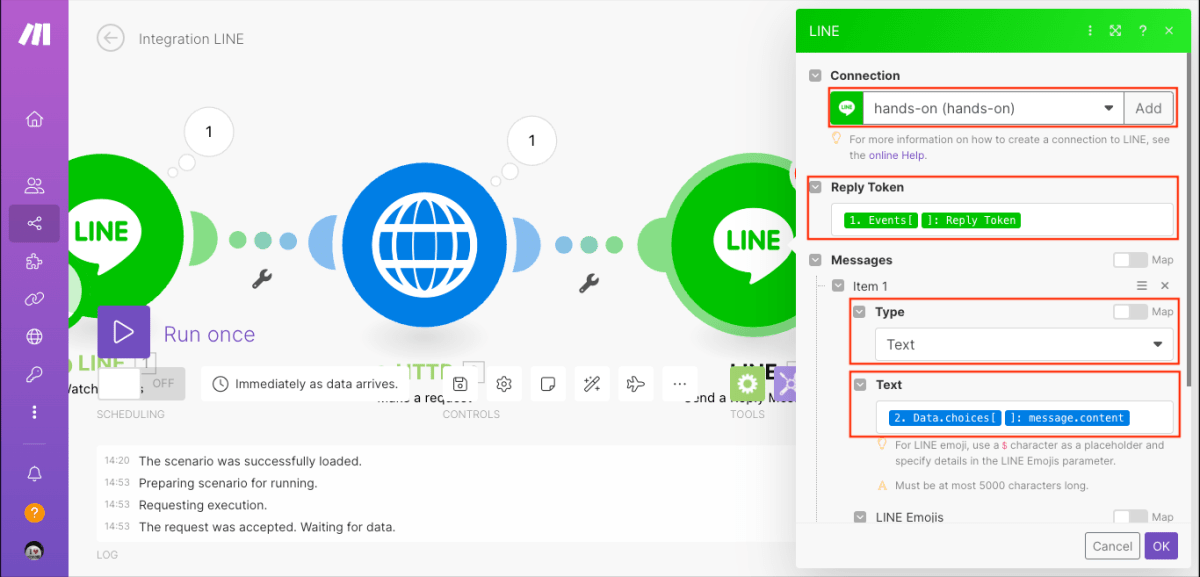Image resolution: width=1200 pixels, height=577 pixels.
Task: Collapse the Connection section
Action: point(816,76)
